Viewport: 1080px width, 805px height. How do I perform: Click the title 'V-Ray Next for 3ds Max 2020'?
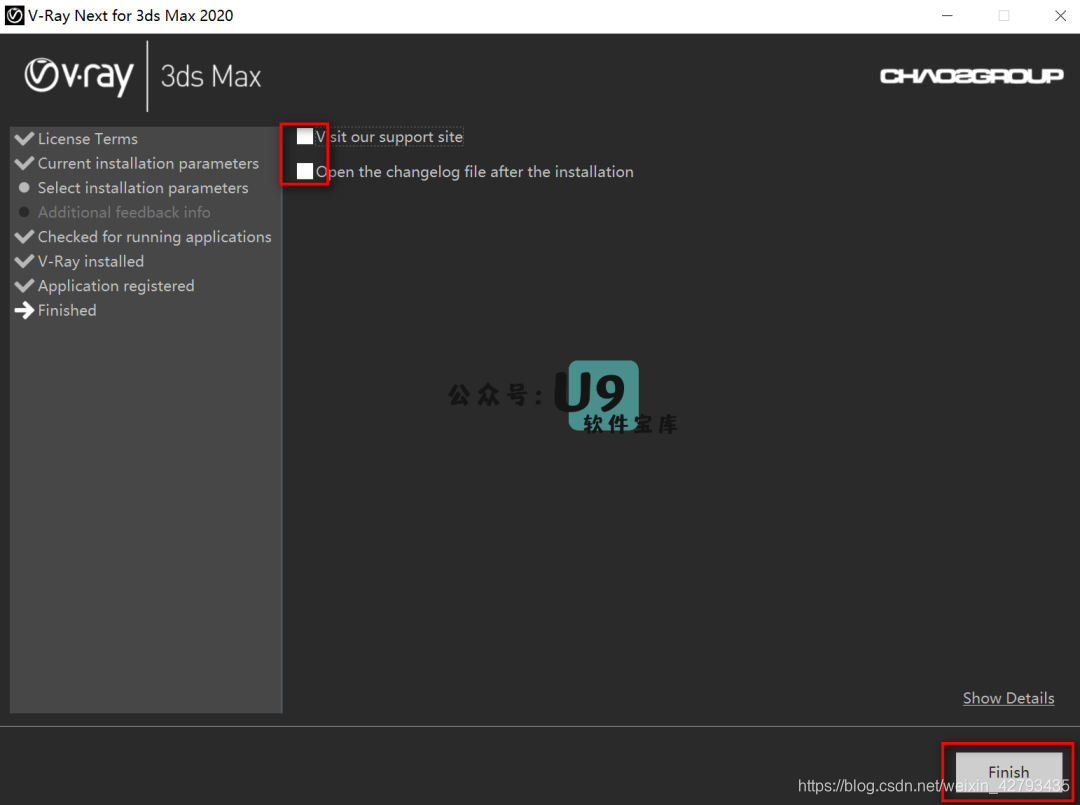tap(130, 15)
